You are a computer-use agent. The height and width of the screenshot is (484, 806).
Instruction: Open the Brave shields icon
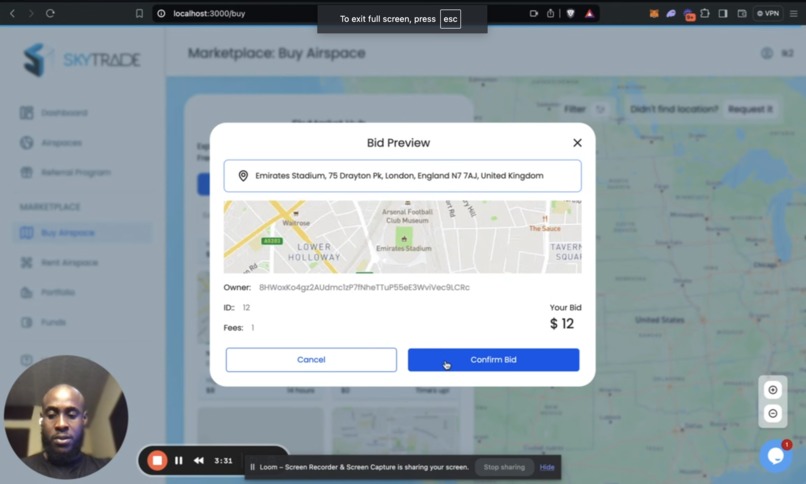coord(571,13)
